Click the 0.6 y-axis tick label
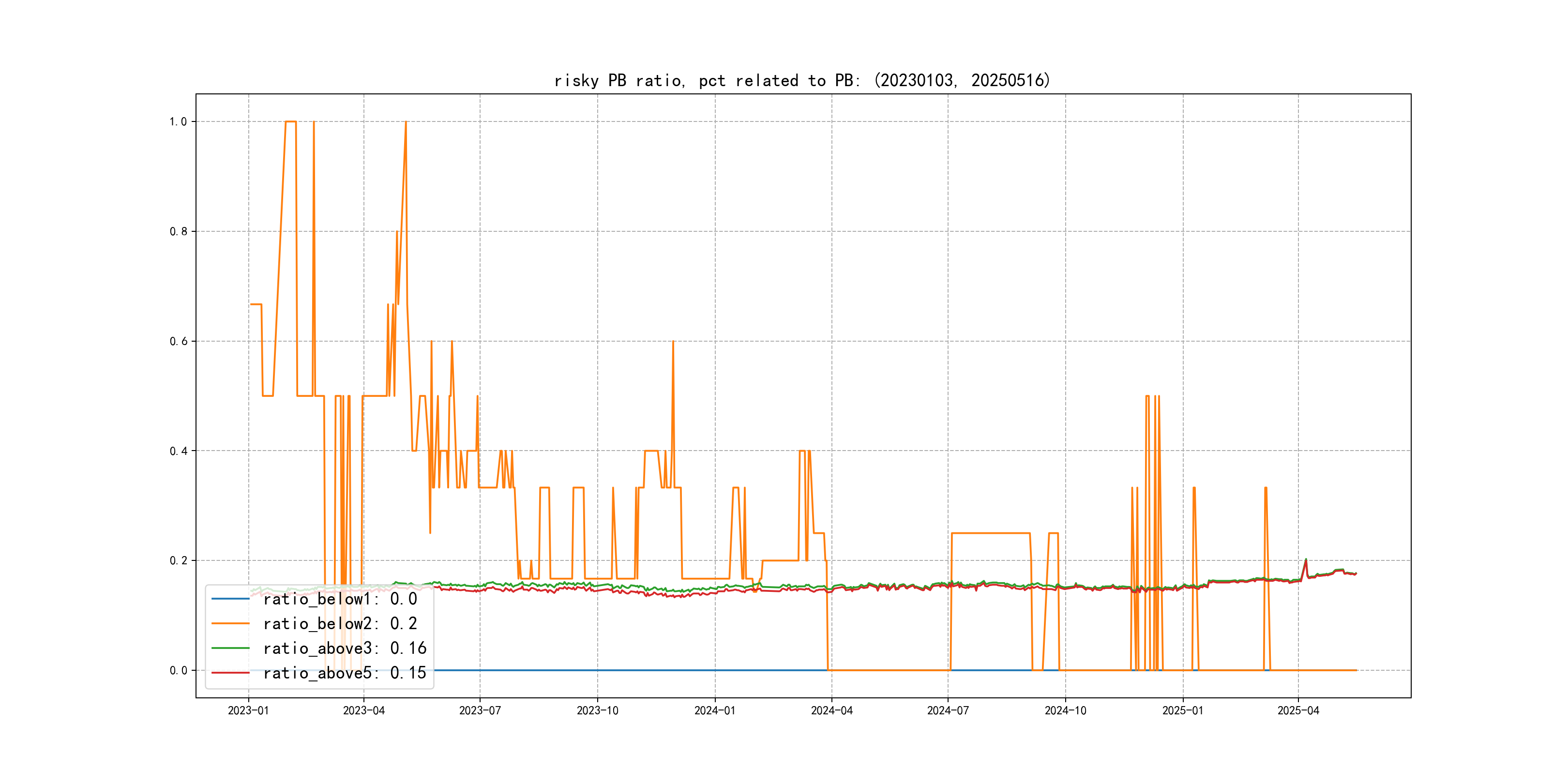Viewport: 1568px width, 784px height. tap(179, 342)
